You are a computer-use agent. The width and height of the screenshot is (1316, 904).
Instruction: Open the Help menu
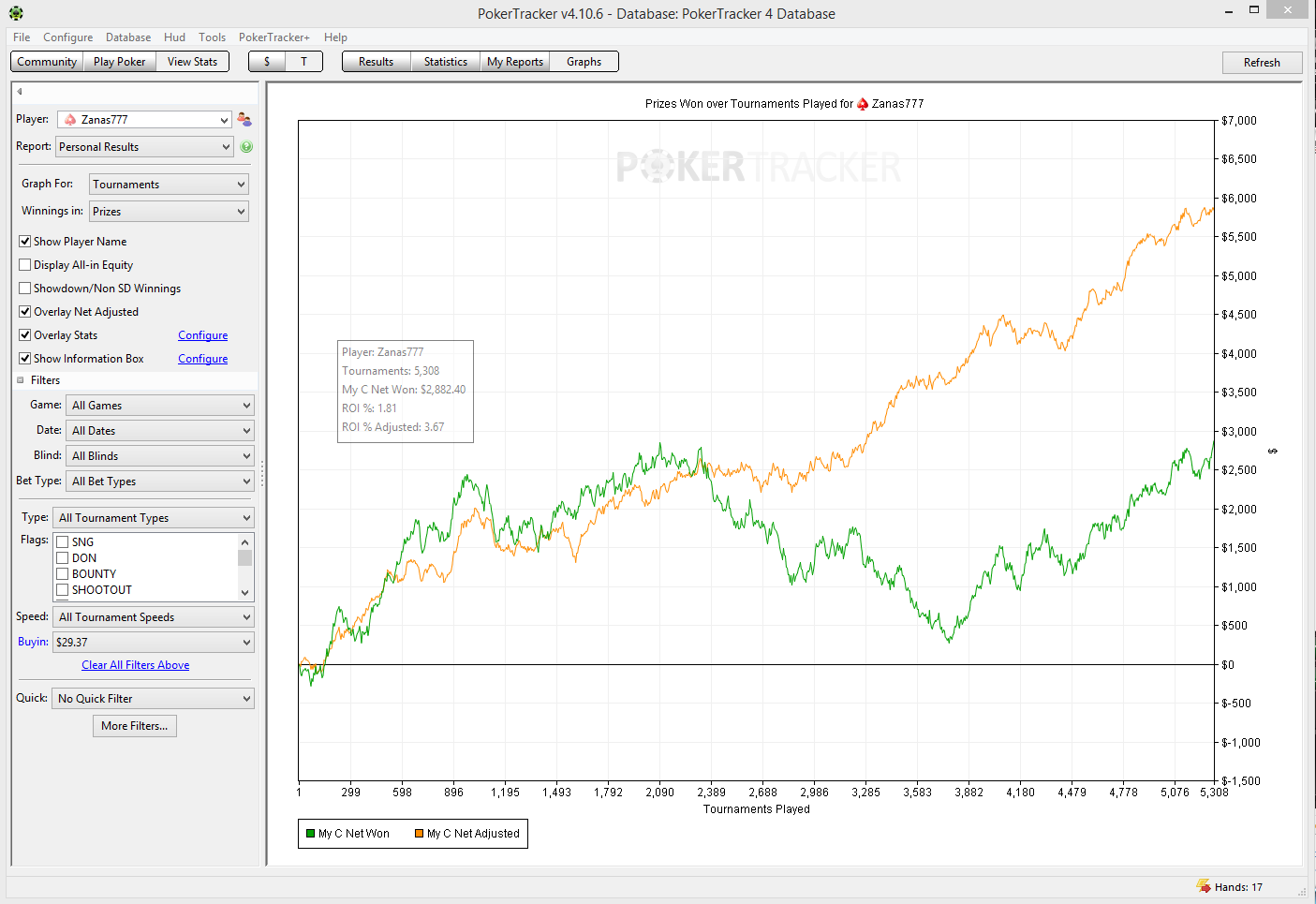(x=335, y=37)
